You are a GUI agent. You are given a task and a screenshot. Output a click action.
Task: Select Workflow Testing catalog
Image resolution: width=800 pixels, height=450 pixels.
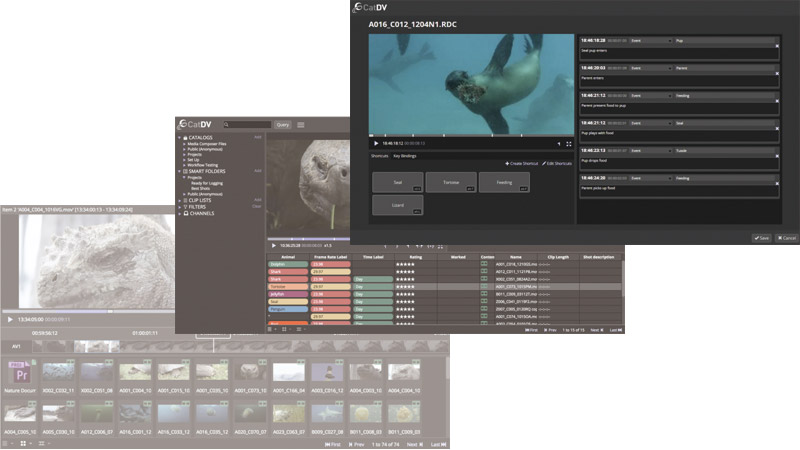(203, 165)
